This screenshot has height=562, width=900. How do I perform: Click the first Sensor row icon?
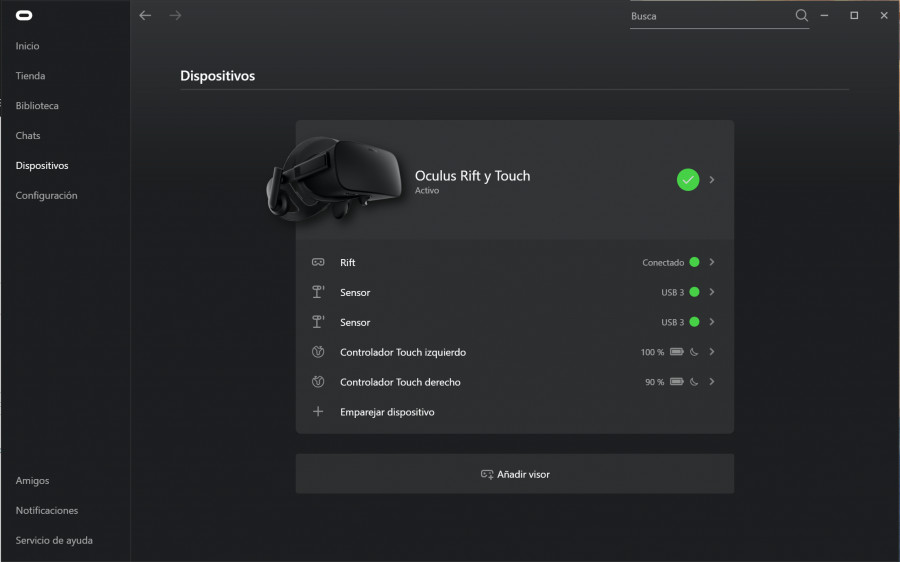tap(318, 292)
